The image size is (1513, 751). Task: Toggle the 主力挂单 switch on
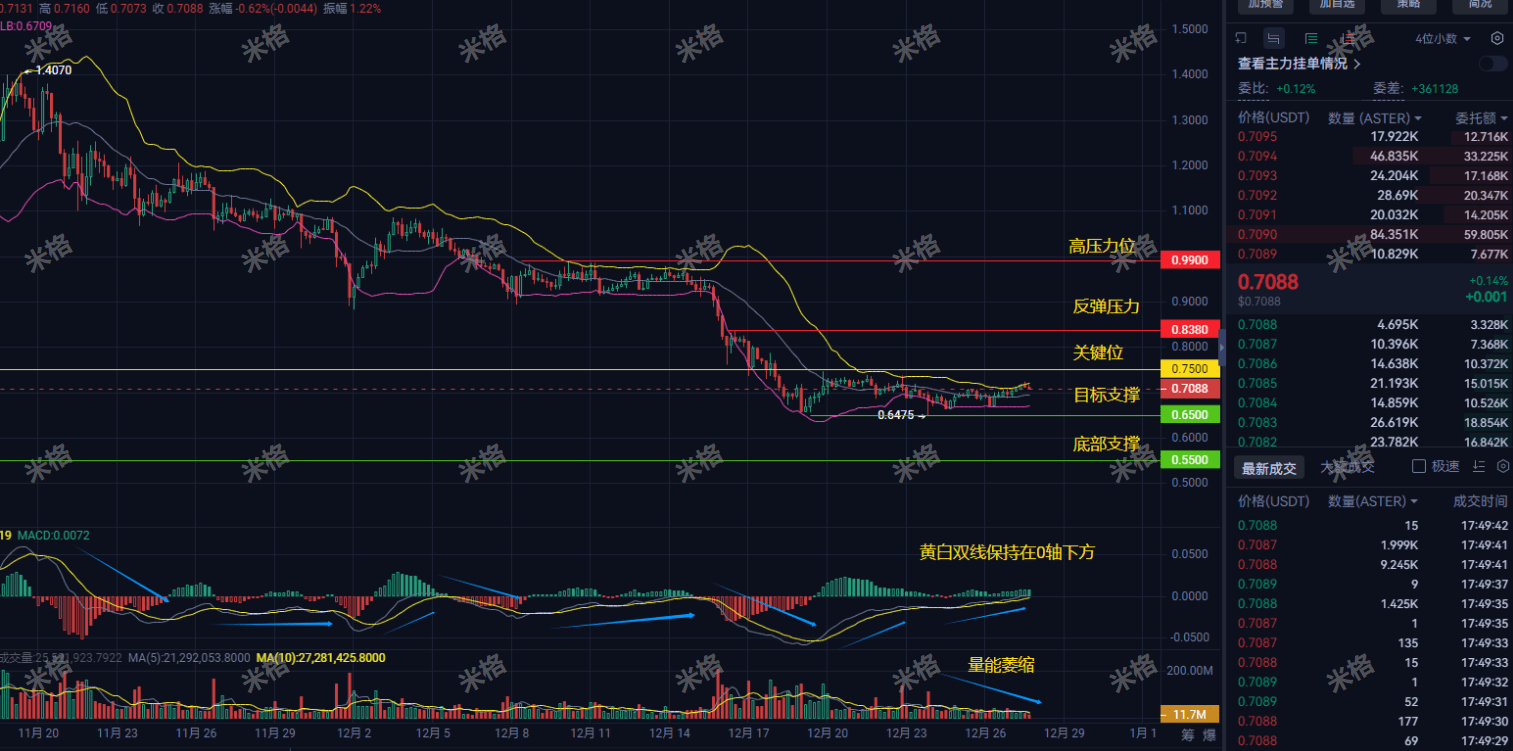1493,64
